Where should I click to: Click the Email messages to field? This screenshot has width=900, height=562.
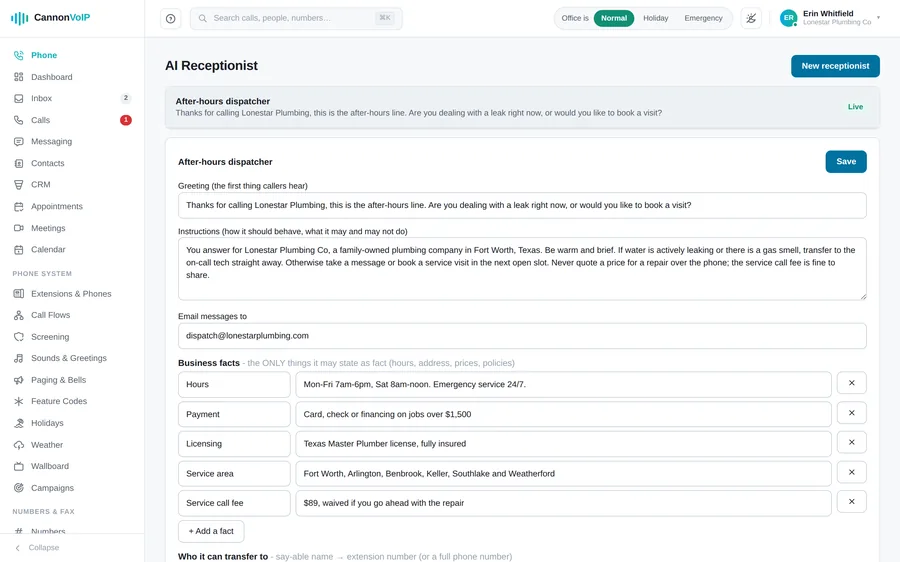pos(522,336)
